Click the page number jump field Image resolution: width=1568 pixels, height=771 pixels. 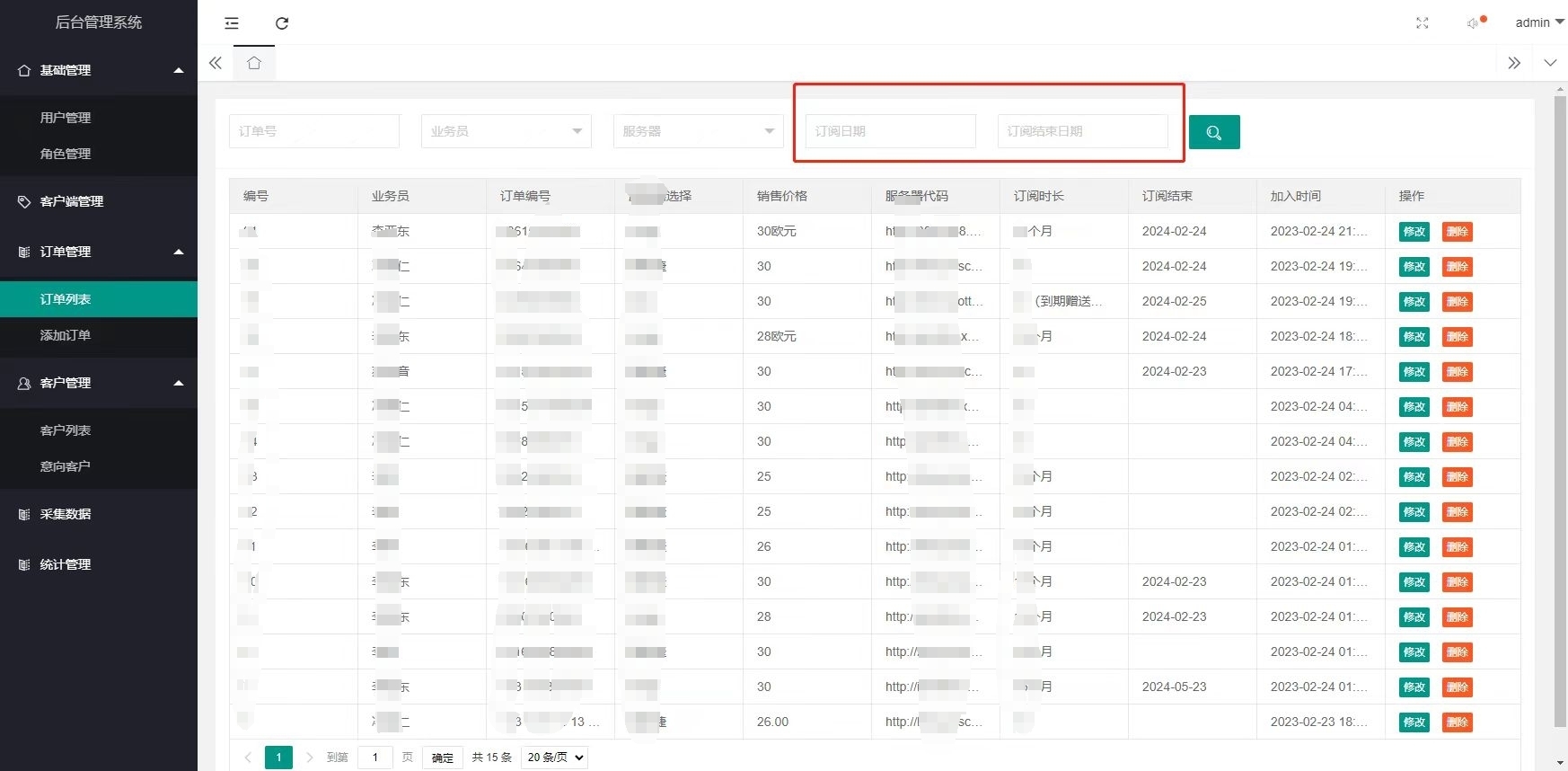[x=375, y=758]
